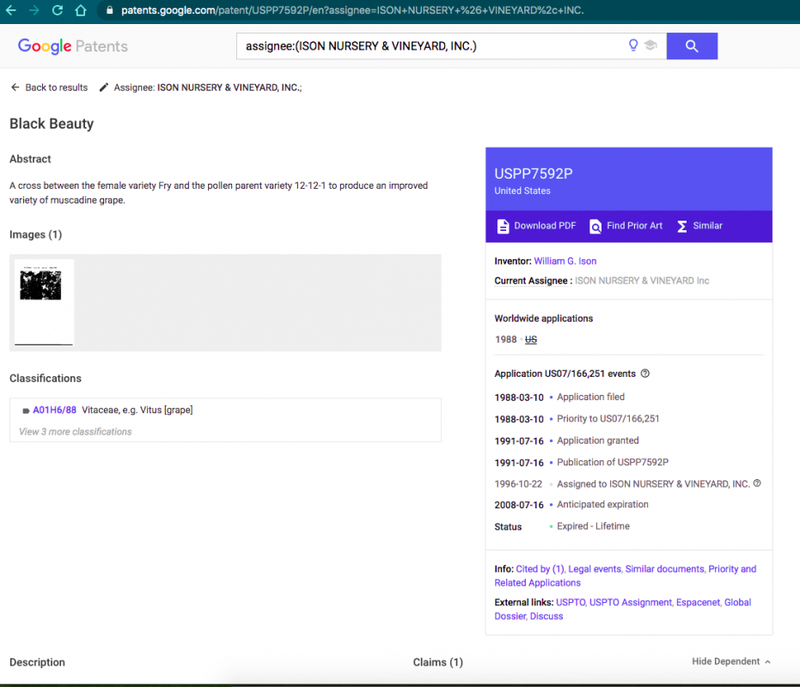Open the Cited by (1) link
The image size is (800, 687).
click(540, 569)
